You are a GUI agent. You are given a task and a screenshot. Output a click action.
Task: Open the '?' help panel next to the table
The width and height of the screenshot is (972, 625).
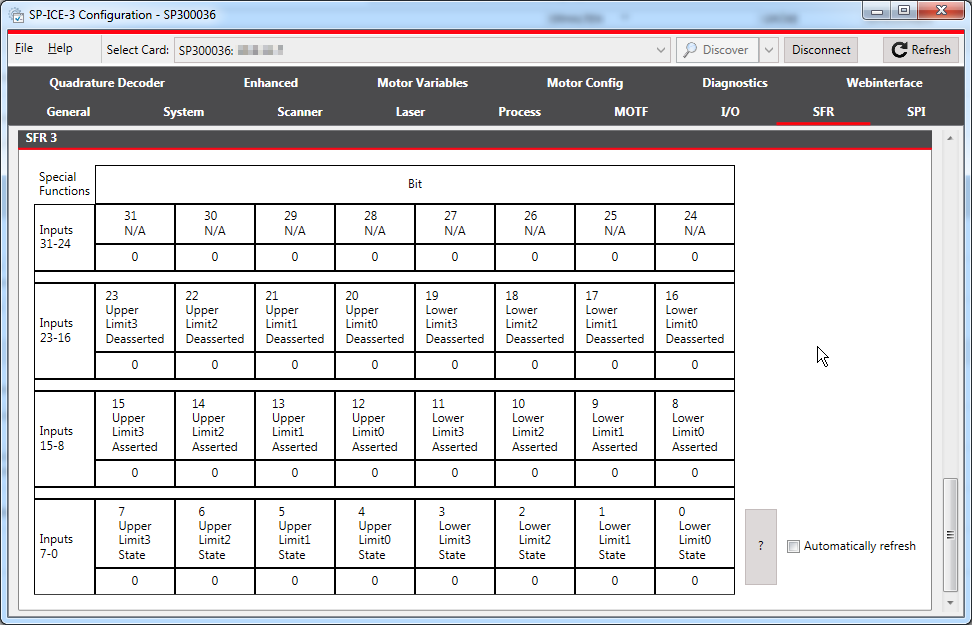760,545
